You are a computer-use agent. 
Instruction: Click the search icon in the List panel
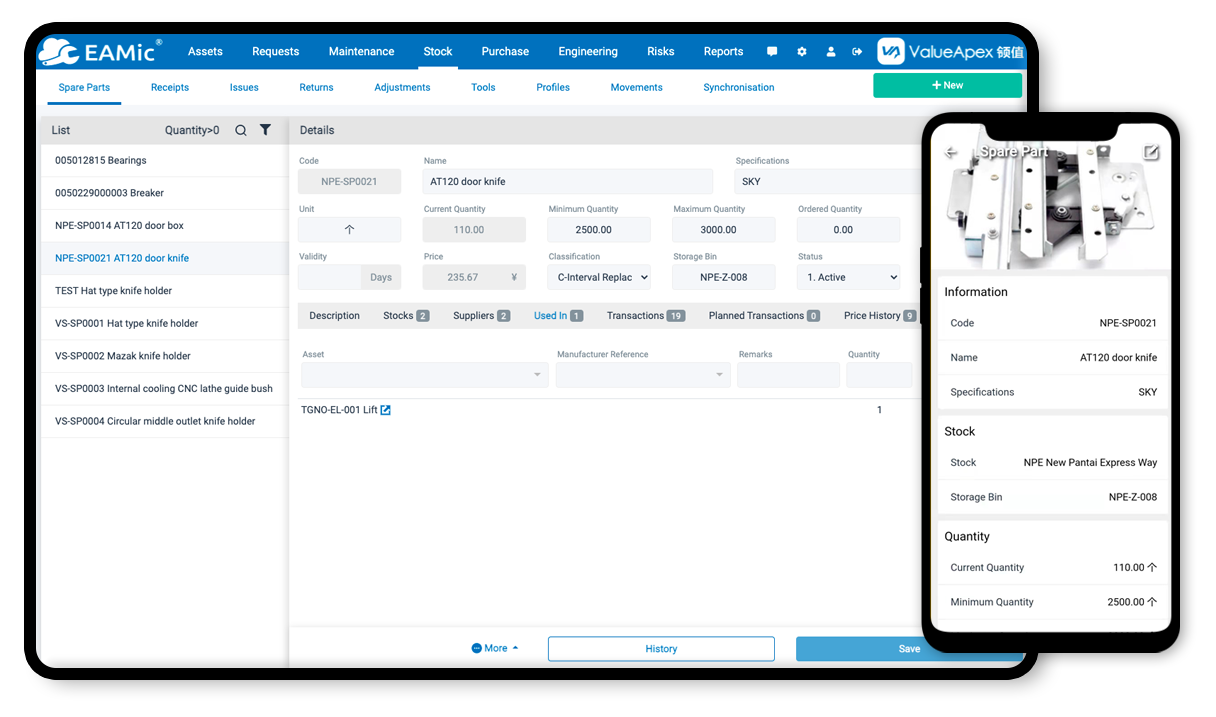[240, 130]
